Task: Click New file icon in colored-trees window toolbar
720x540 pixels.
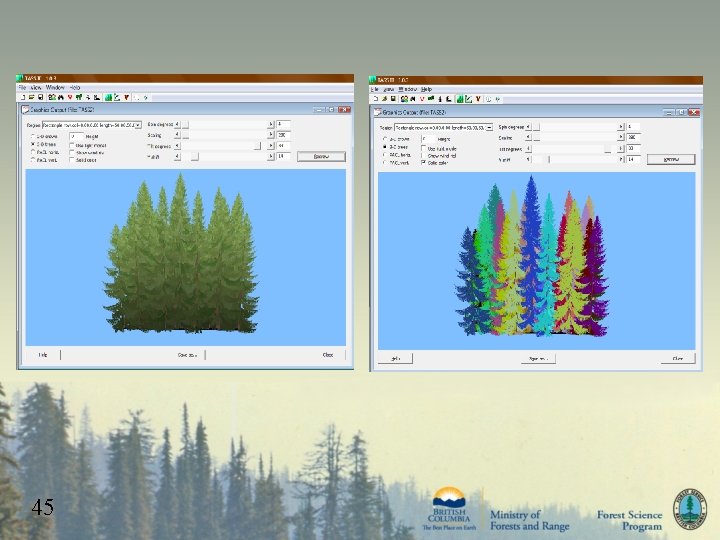Action: (376, 99)
